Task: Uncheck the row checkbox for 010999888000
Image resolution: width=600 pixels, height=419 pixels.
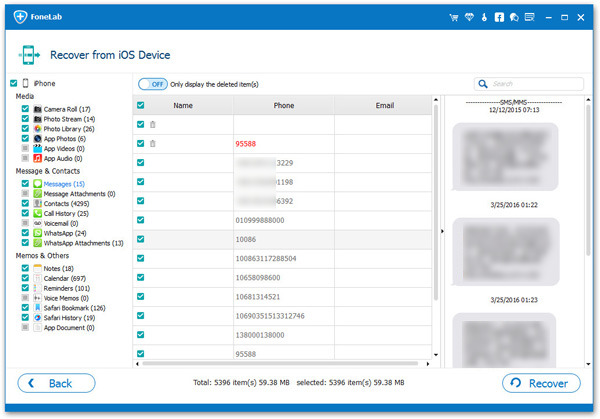Action: click(x=140, y=220)
